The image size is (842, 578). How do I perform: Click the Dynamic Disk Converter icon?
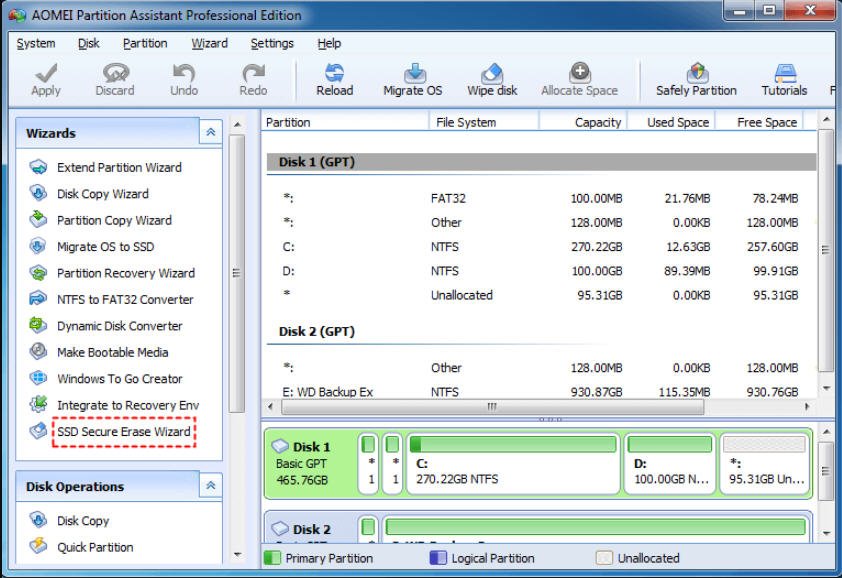click(38, 326)
